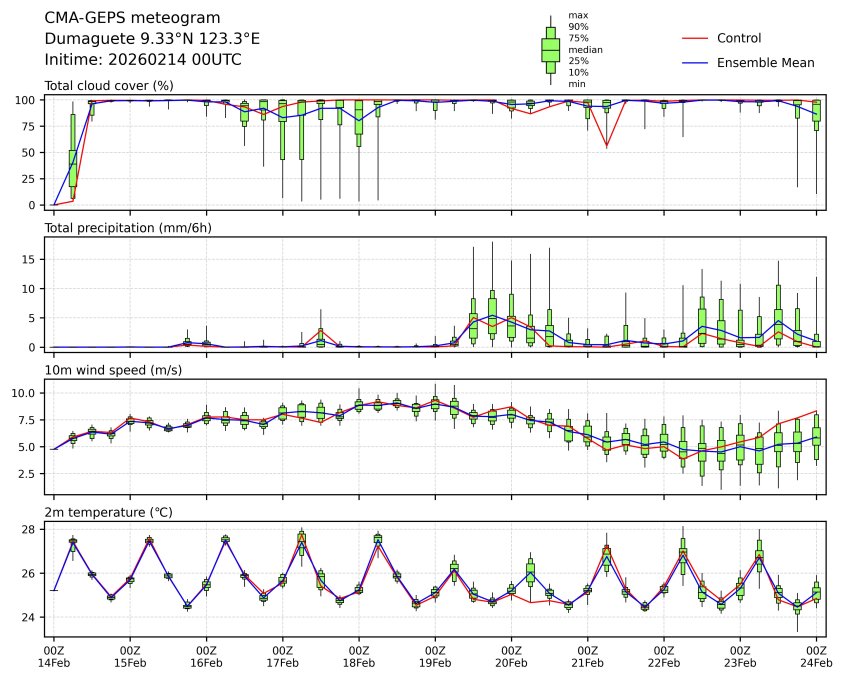The width and height of the screenshot is (844, 680).
Task: Select the 00Z 24Feb x-axis label
Action: click(816, 655)
